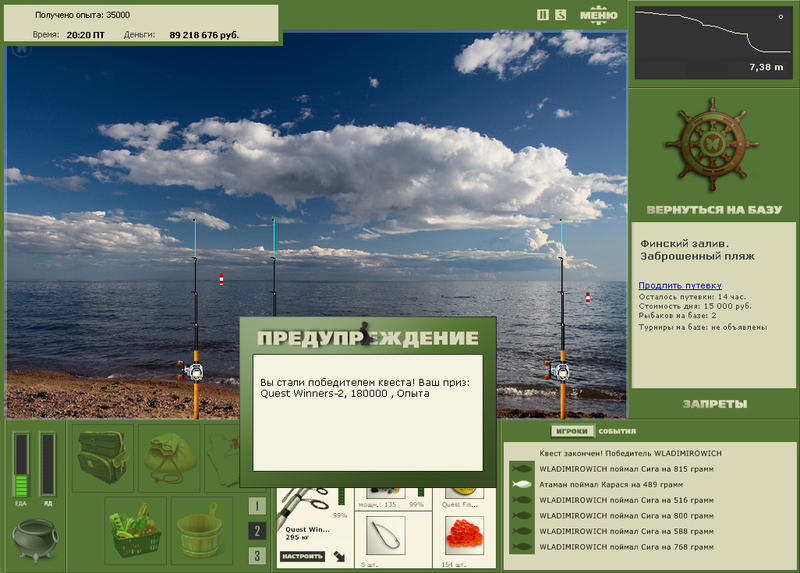This screenshot has width=800, height=573.
Task: Select the 'Сига на 588 грамм' event row
Action: [x=626, y=531]
